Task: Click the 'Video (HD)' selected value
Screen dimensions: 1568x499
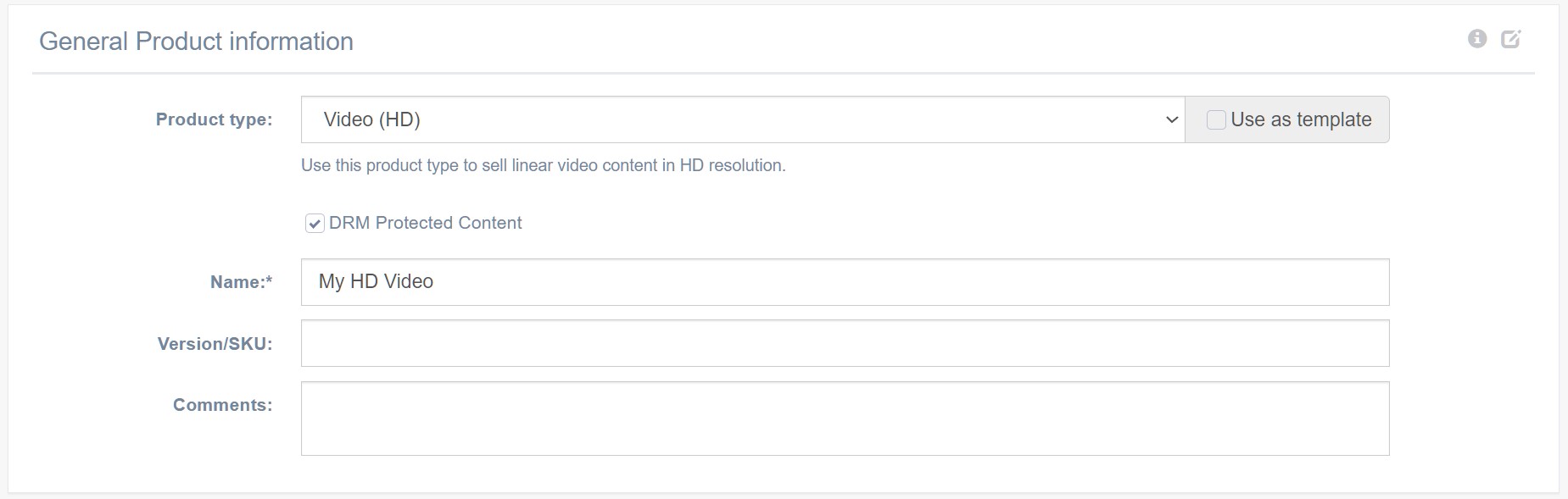Action: [372, 119]
